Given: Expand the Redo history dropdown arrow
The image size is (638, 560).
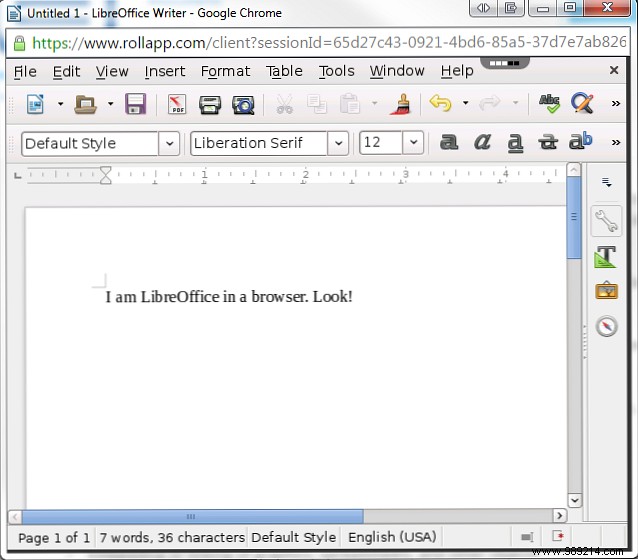Looking at the screenshot, I should pos(516,103).
